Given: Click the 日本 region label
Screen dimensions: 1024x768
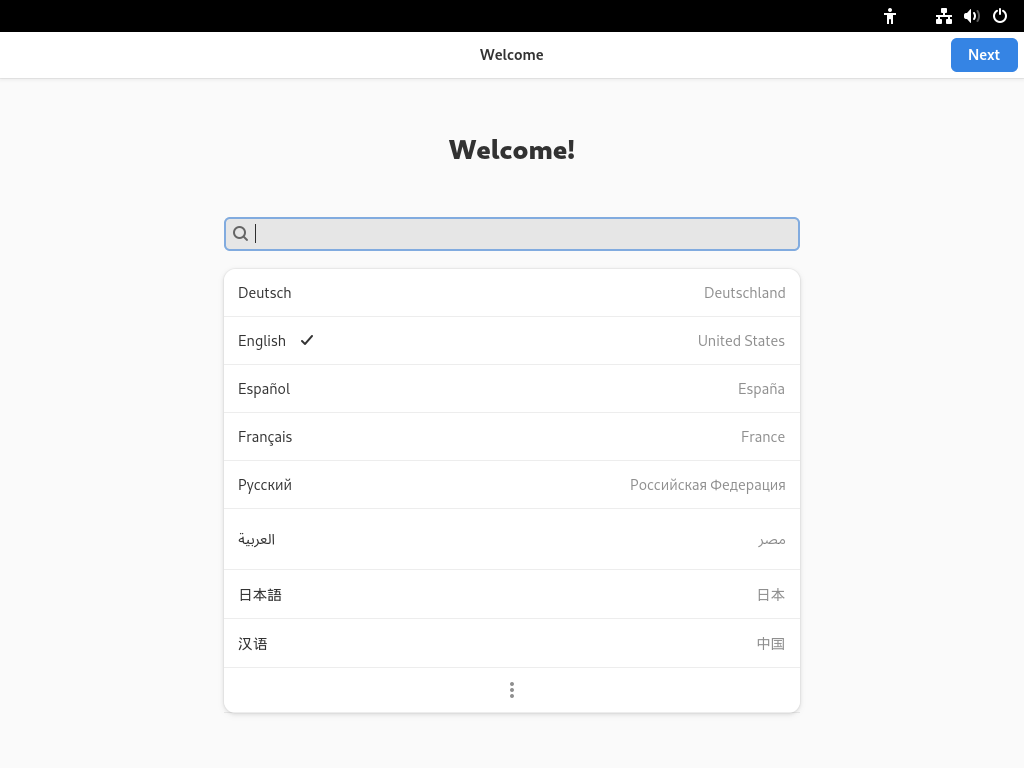Looking at the screenshot, I should (771, 594).
